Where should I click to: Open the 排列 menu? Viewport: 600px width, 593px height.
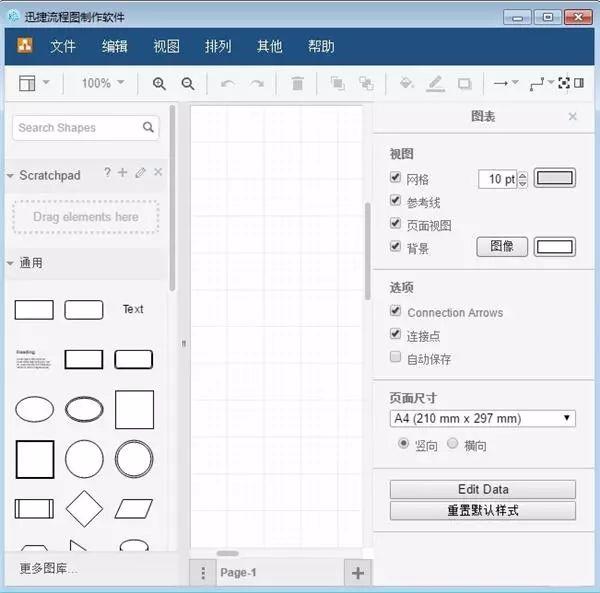pos(218,46)
